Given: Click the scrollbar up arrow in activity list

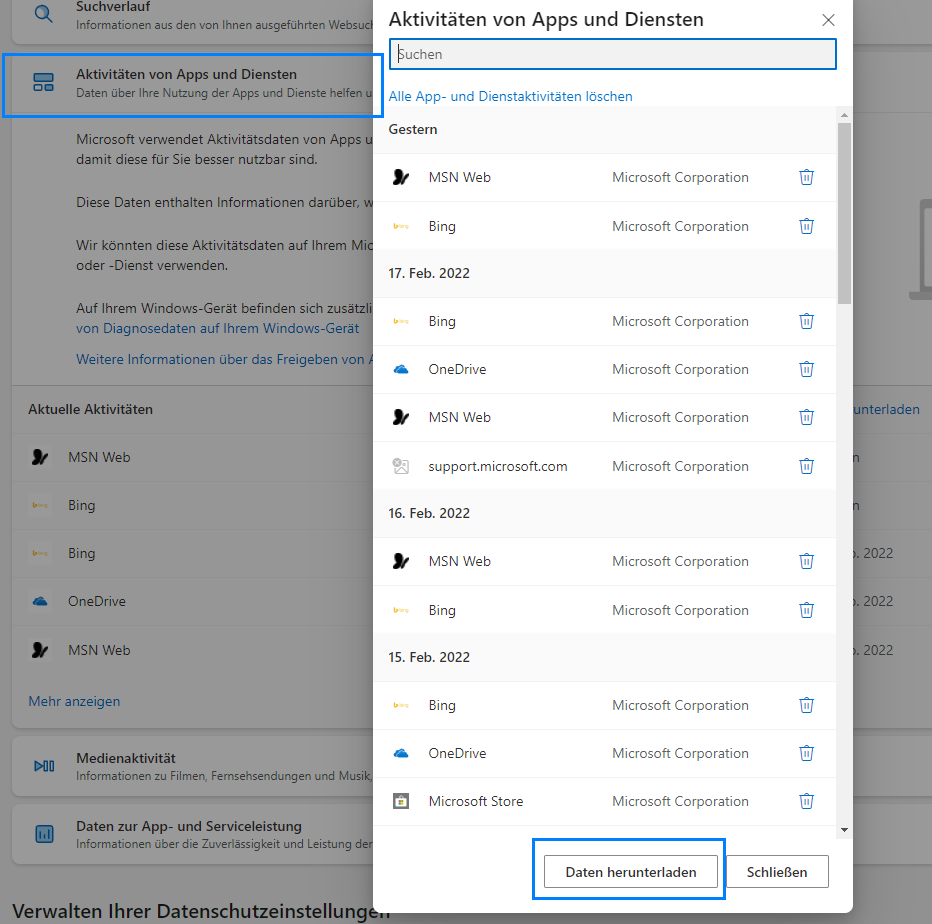Looking at the screenshot, I should point(844,115).
